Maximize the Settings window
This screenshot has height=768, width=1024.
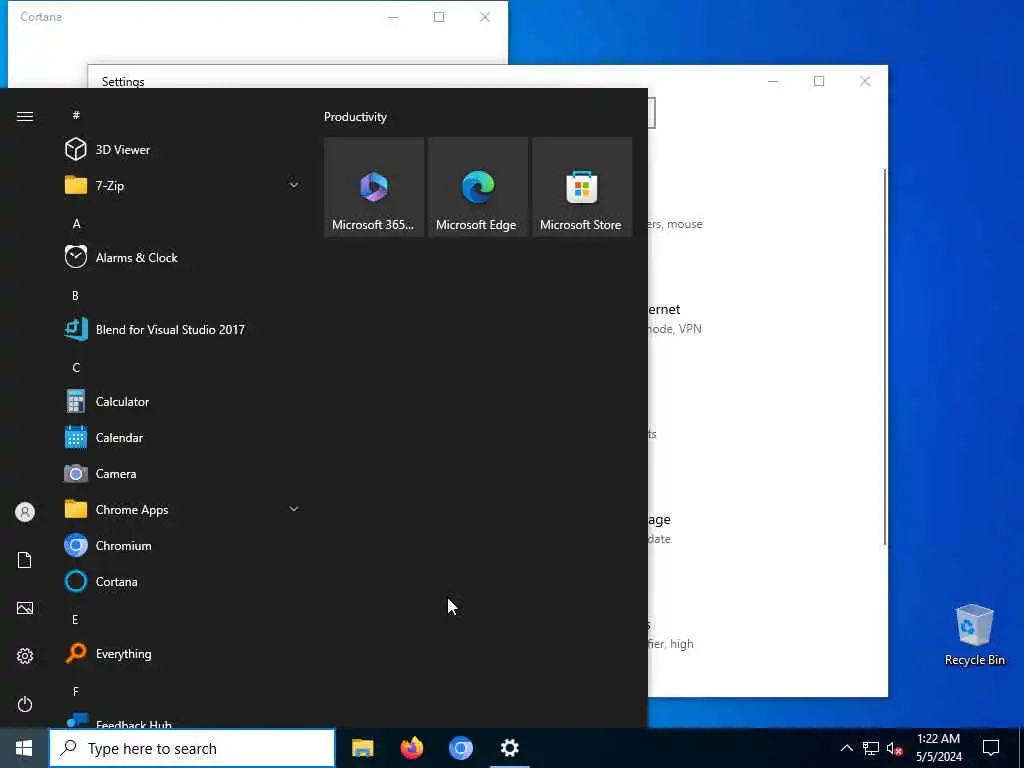coord(819,81)
